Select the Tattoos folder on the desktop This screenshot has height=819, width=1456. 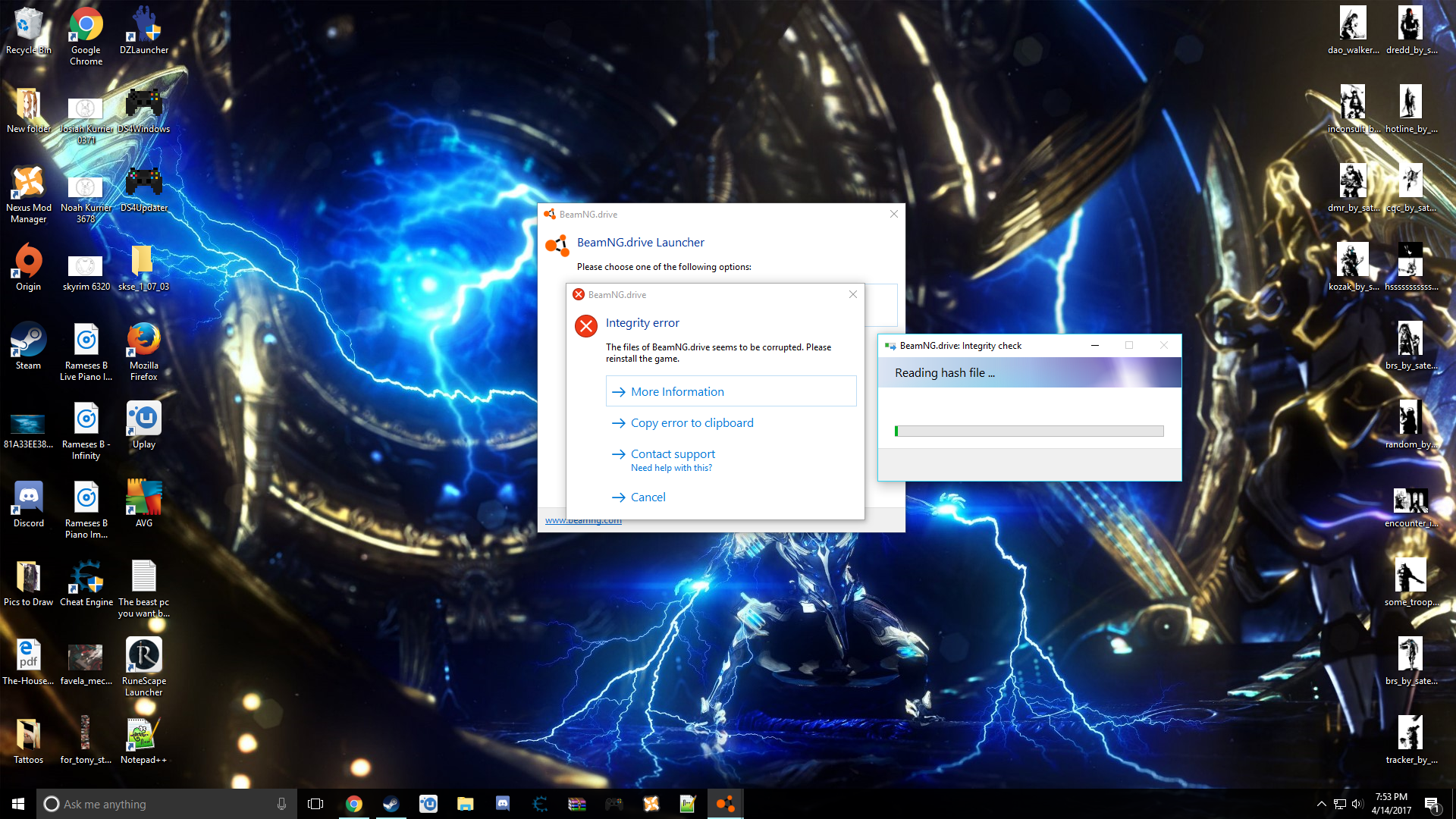[x=28, y=741]
